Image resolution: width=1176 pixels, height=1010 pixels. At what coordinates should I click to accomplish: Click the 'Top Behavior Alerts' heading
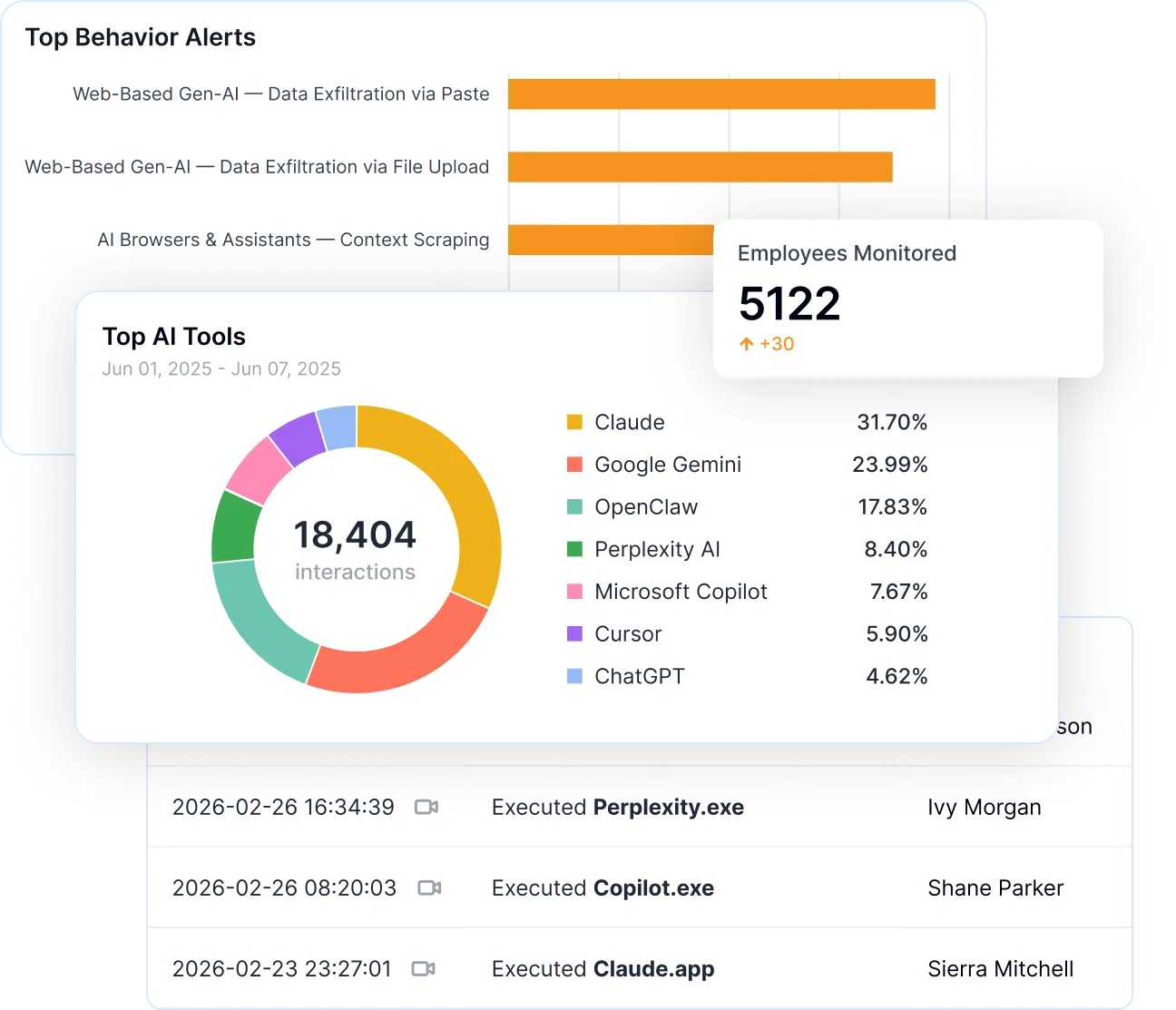(x=141, y=37)
